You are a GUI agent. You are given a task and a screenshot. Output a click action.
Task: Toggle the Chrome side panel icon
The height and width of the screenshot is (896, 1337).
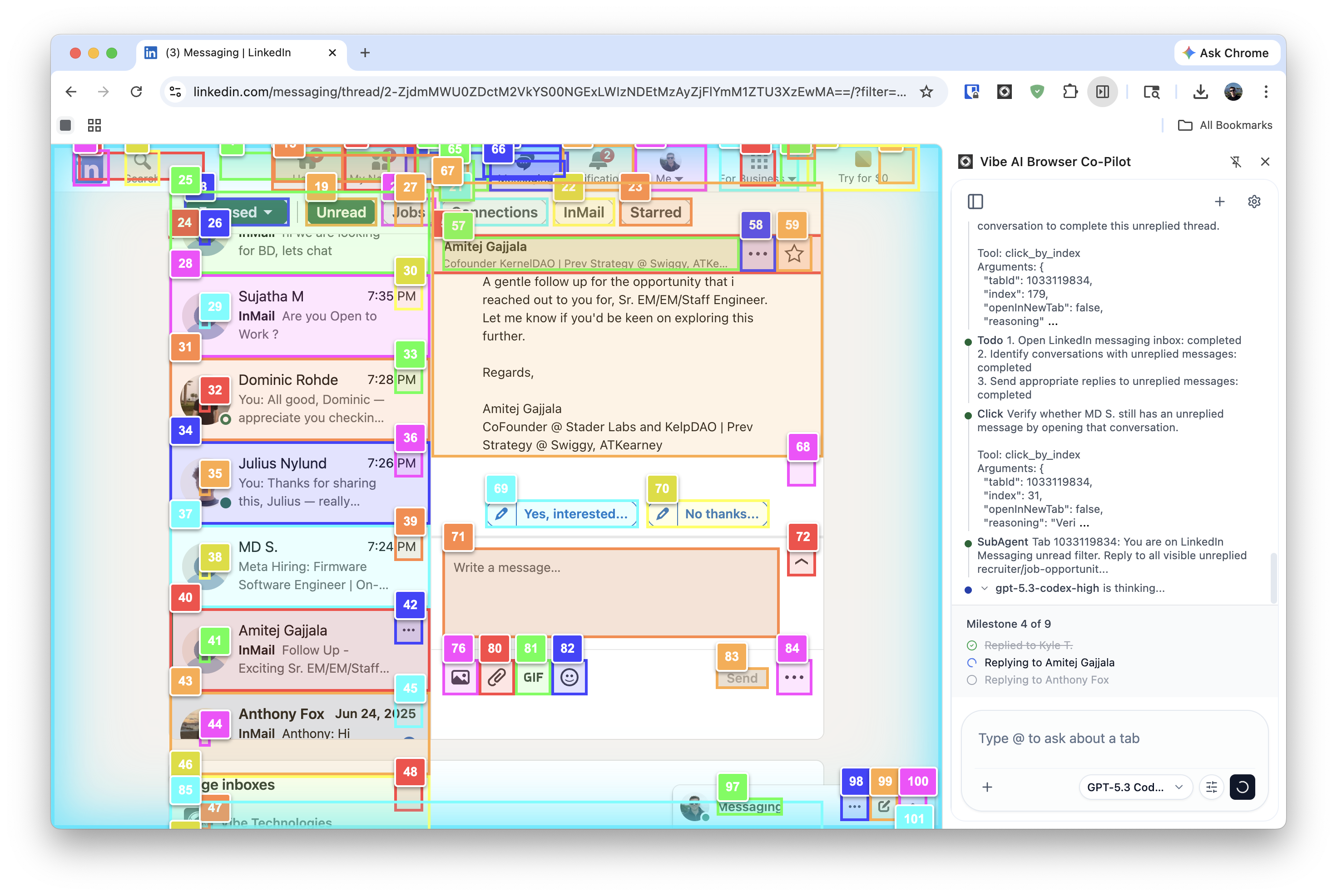pyautogui.click(x=1102, y=91)
